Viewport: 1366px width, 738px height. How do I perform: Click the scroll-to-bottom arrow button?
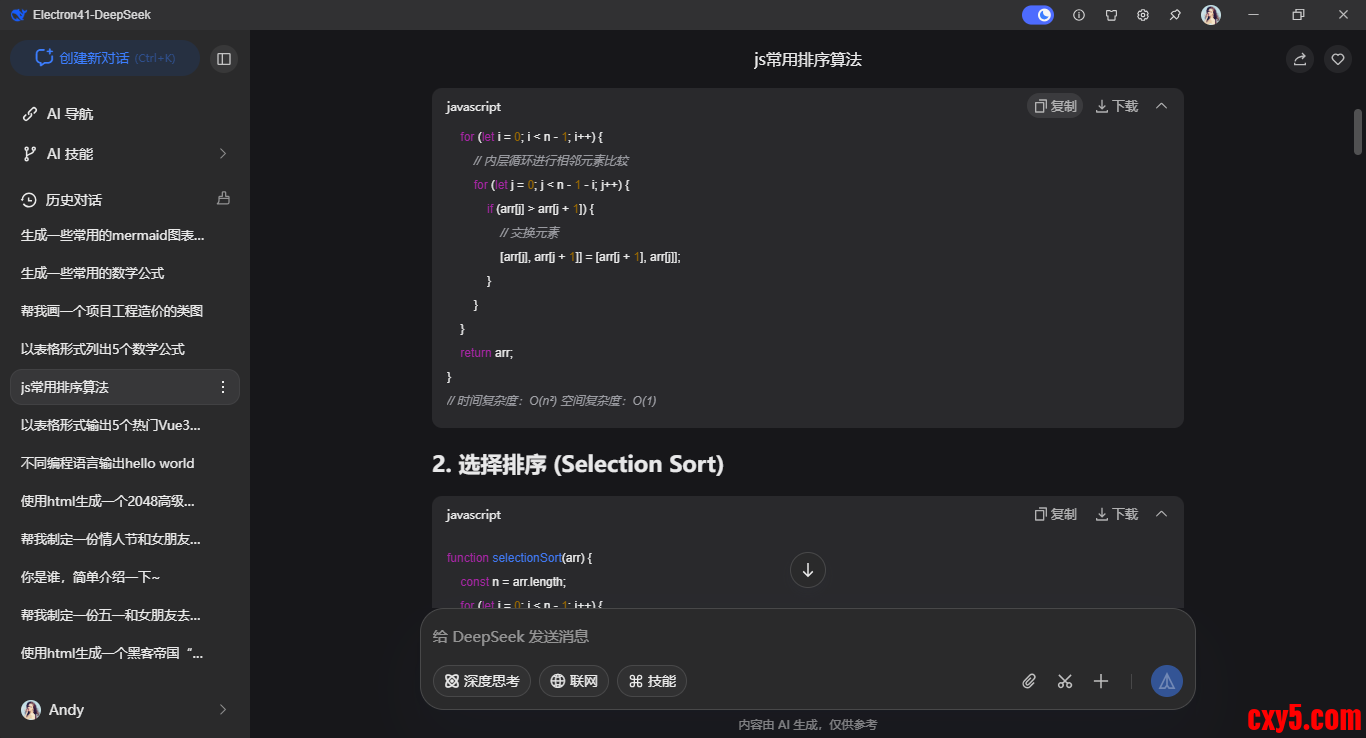pyautogui.click(x=807, y=570)
